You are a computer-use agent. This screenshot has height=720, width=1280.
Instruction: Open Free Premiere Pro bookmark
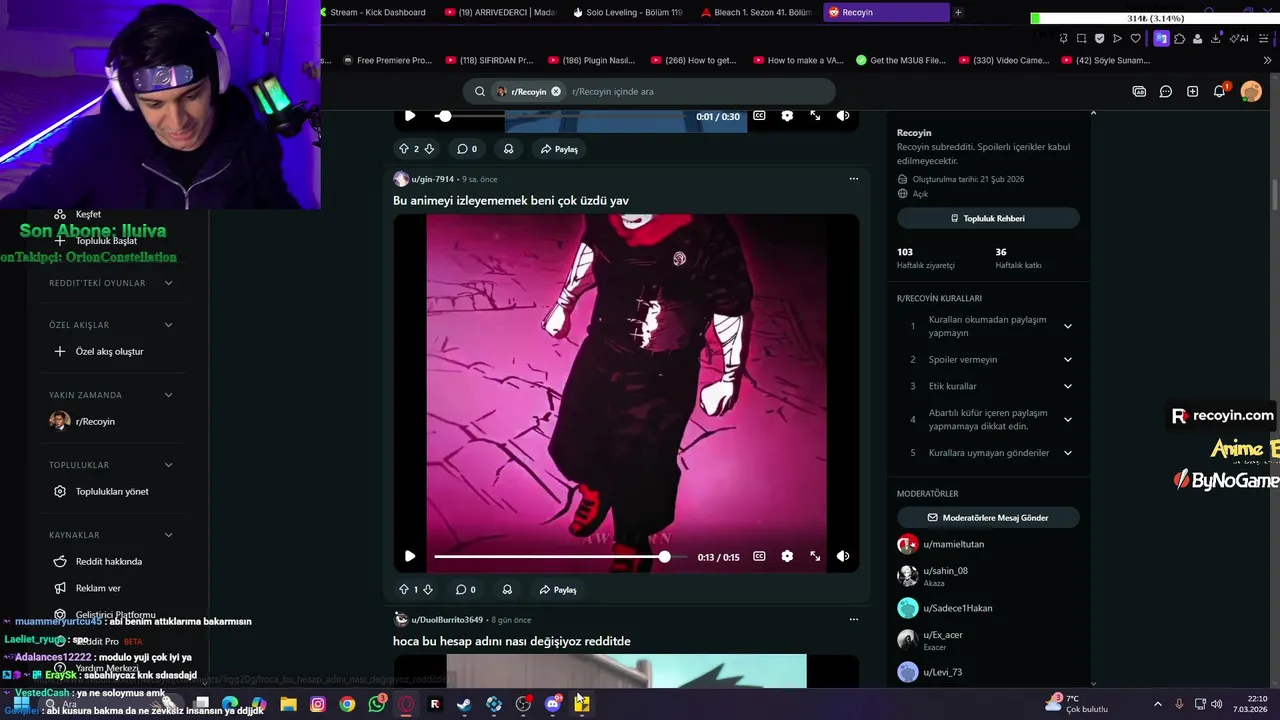(x=387, y=60)
